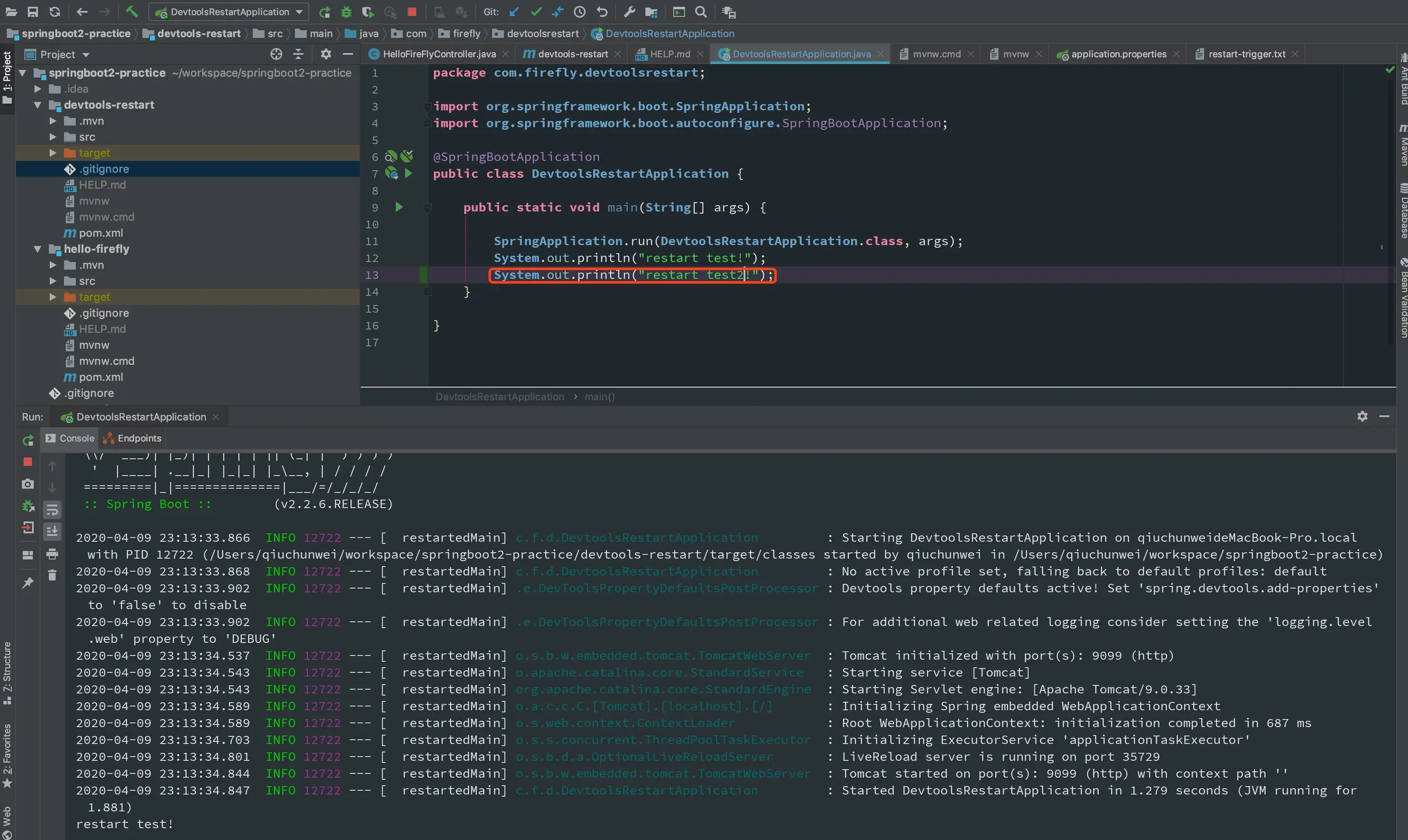Viewport: 1408px width, 840px height.
Task: Open the restart-trigger.txt tab
Action: tap(1247, 54)
